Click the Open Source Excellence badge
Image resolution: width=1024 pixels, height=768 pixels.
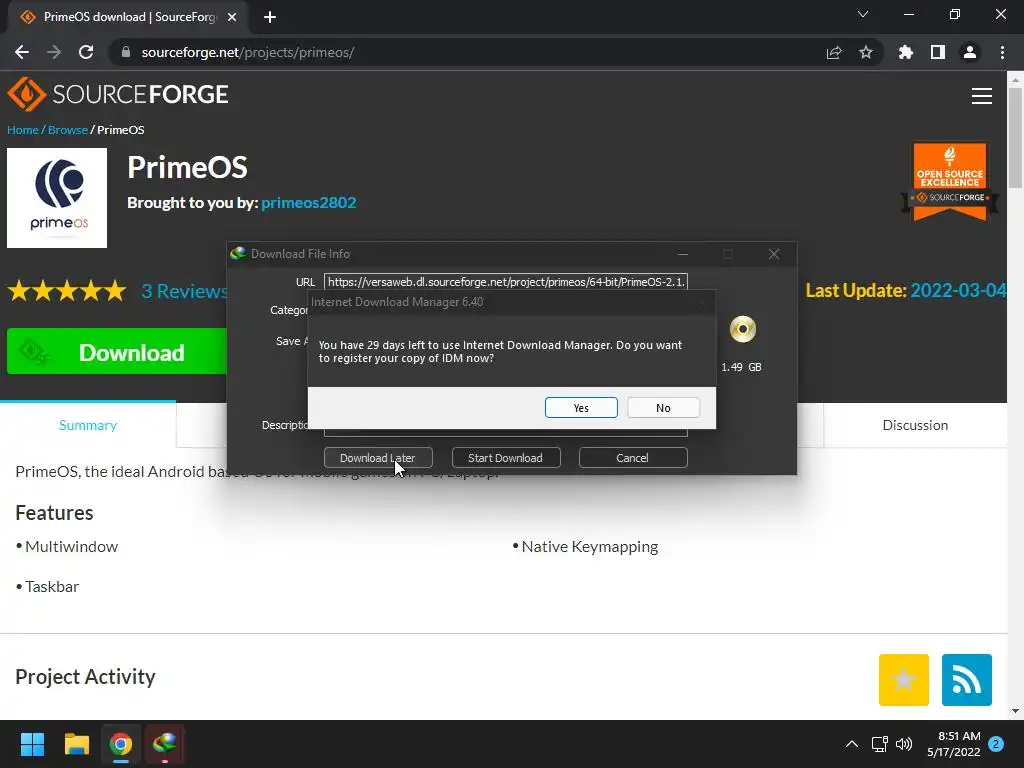(950, 182)
